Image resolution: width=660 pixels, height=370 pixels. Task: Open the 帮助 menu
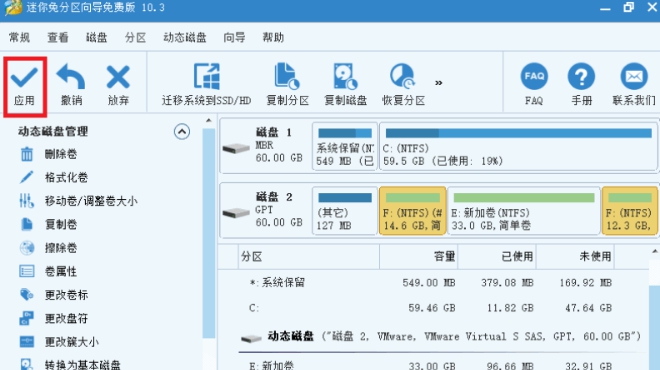273,37
